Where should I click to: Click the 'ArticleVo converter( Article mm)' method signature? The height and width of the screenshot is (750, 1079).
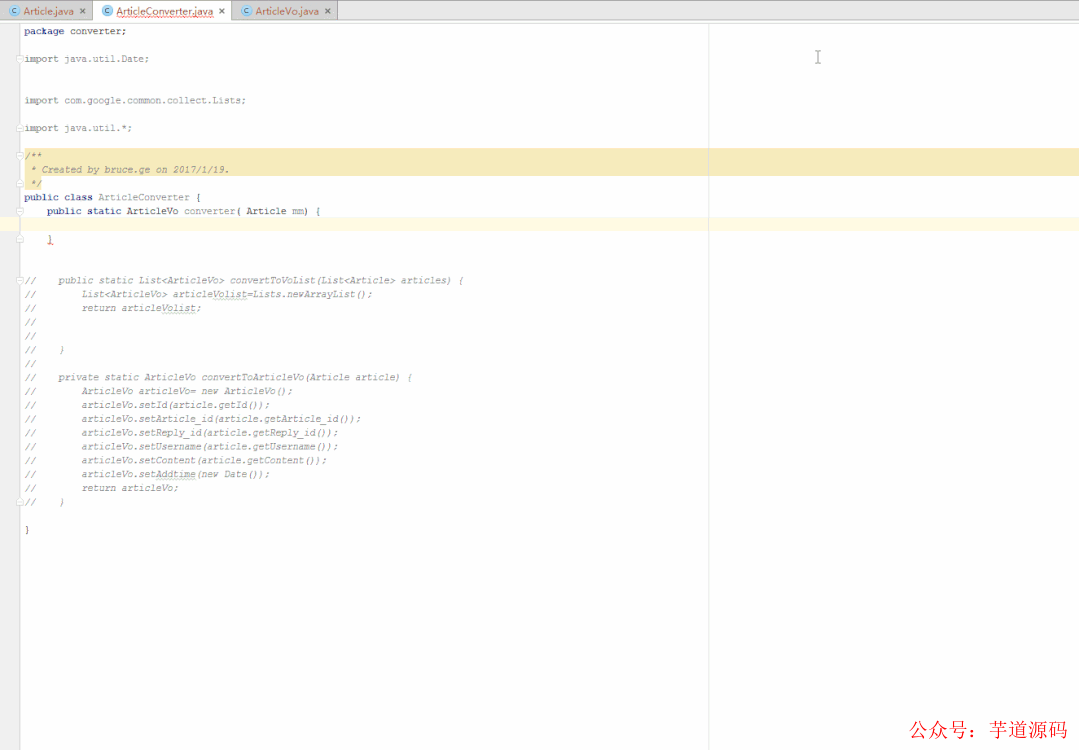pos(183,211)
